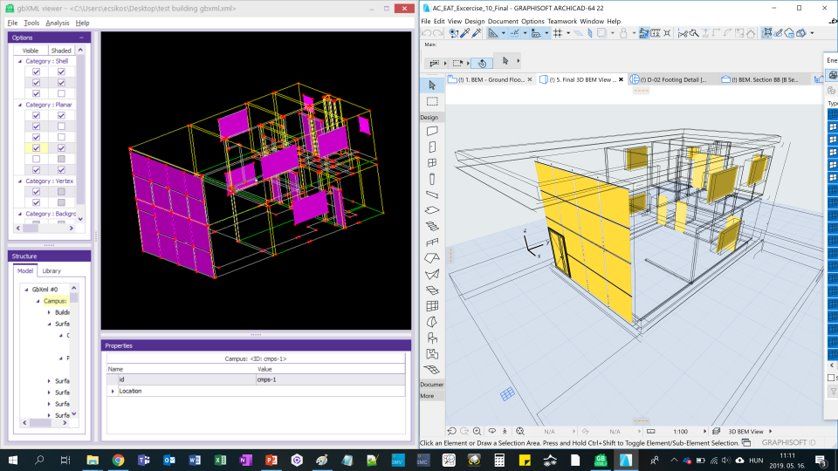The image size is (838, 471).
Task: Click the Trim scissors icon in ARCHICAD toolbar
Action: coord(682,33)
